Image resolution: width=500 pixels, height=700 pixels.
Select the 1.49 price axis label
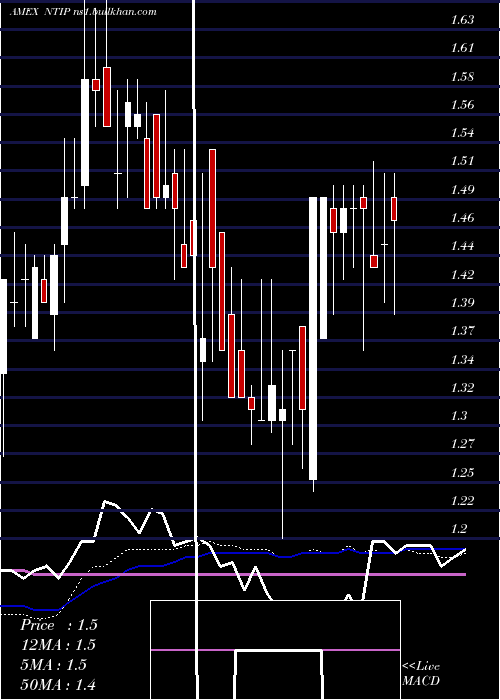462,189
